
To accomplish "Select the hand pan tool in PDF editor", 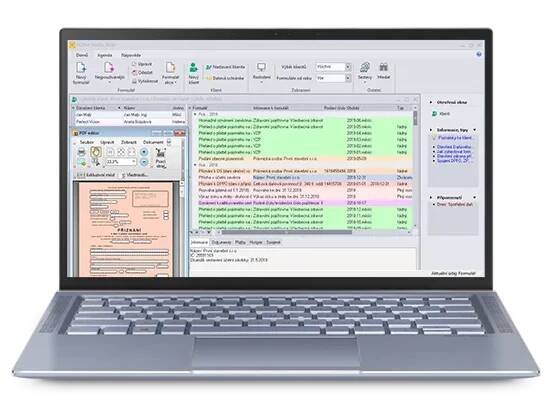I will click(96, 152).
